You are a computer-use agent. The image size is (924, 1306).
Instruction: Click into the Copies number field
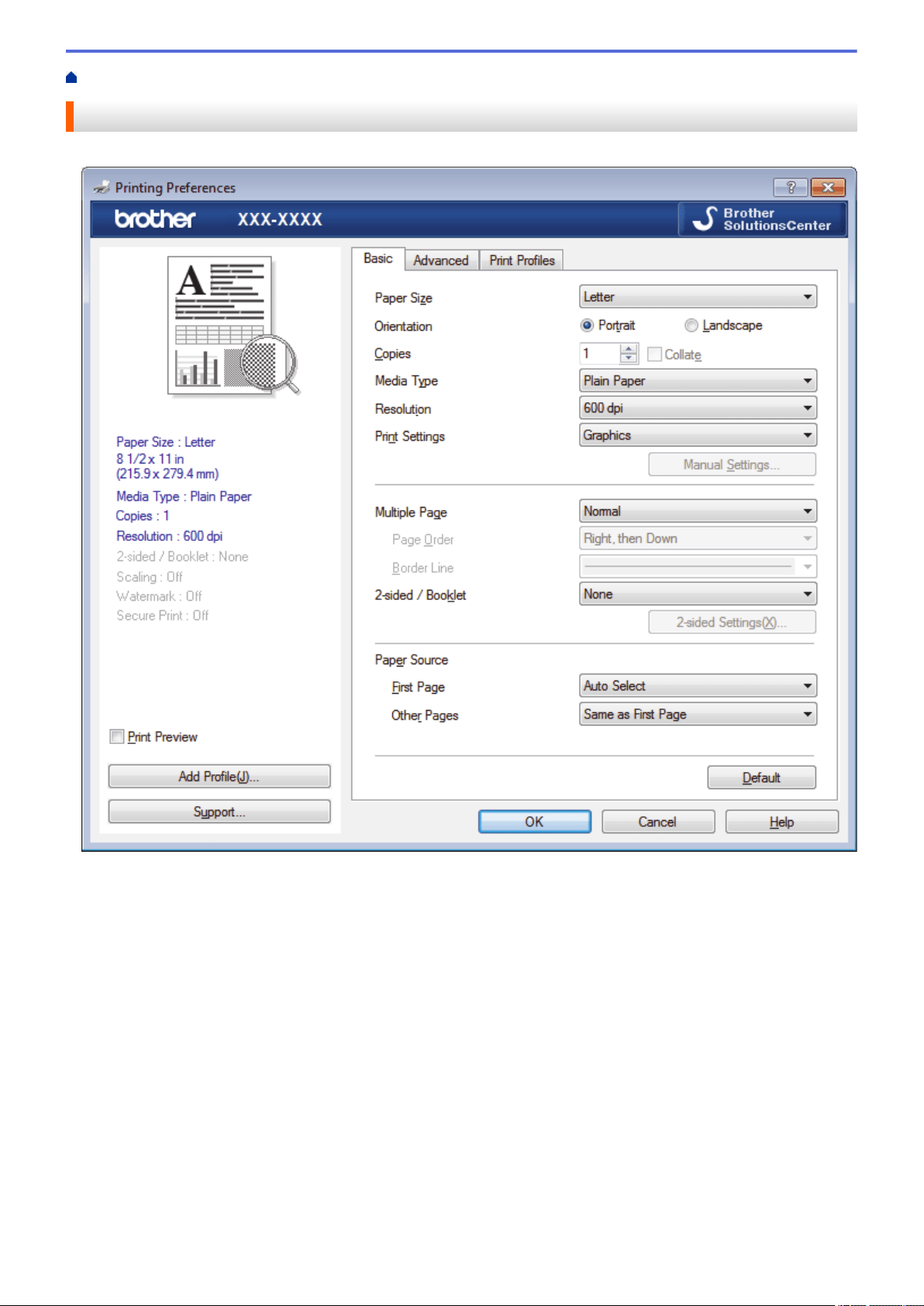(x=600, y=353)
